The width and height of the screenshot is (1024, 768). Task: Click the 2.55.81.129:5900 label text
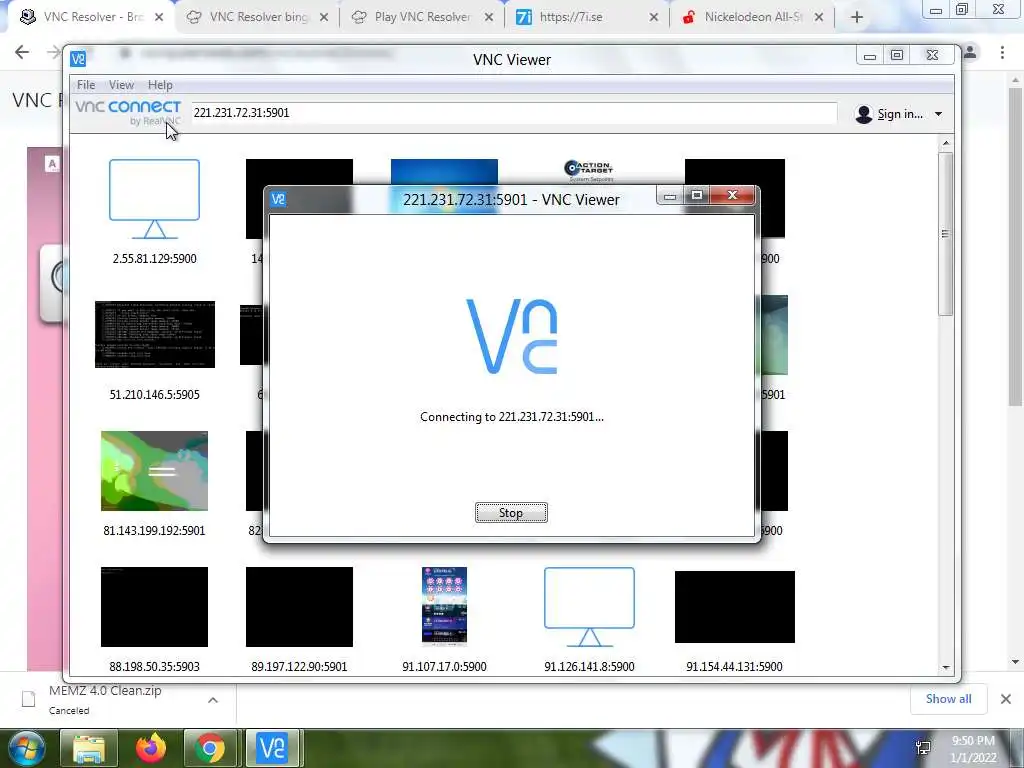pyautogui.click(x=154, y=259)
